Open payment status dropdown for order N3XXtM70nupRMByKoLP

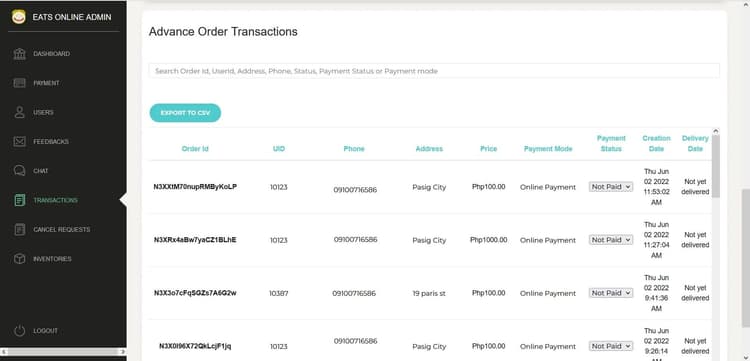click(611, 187)
